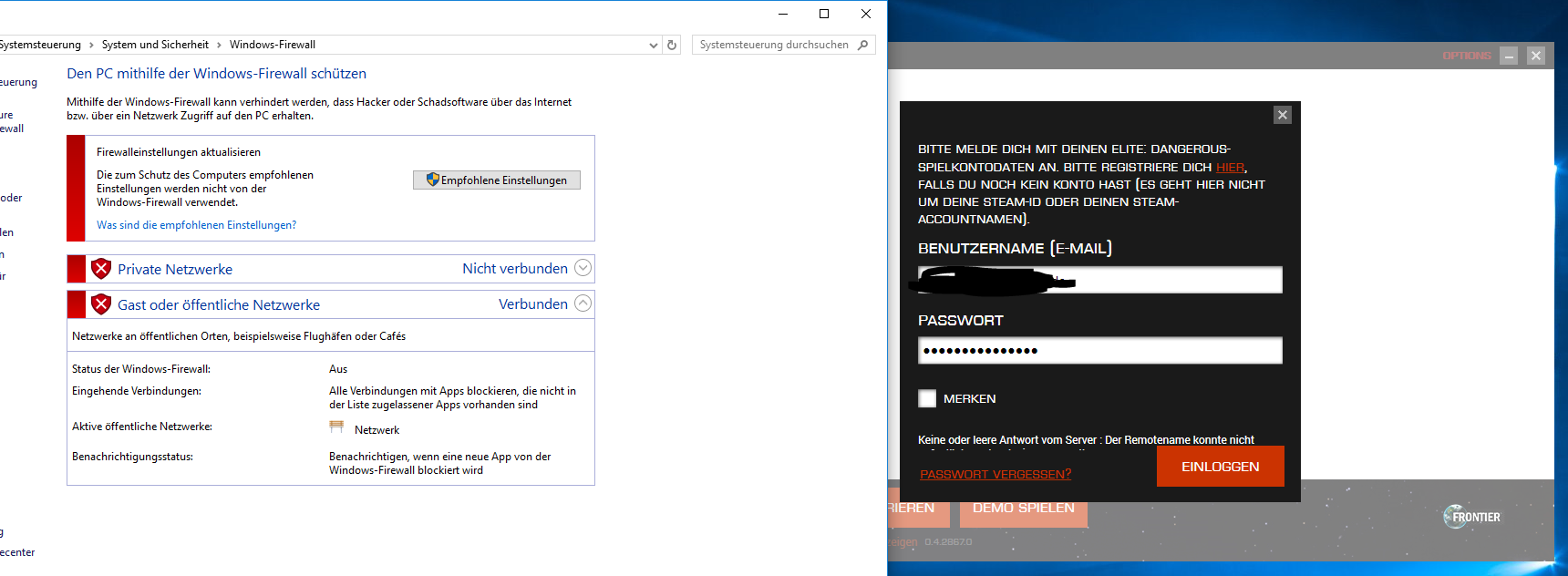
Task: Close the Windows-Firewall control panel window
Action: (866, 14)
